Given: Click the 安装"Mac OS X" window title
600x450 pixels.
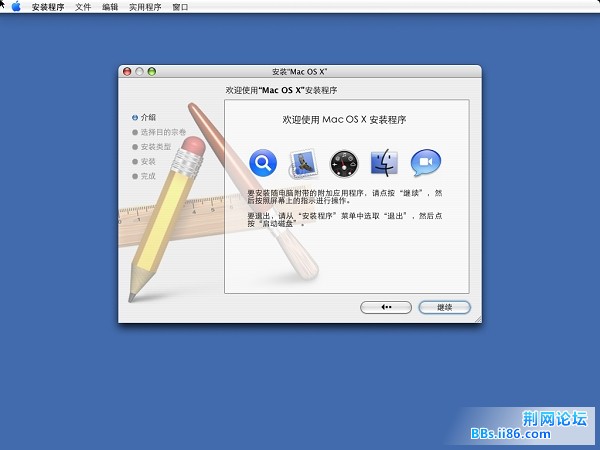Looking at the screenshot, I should [300, 72].
